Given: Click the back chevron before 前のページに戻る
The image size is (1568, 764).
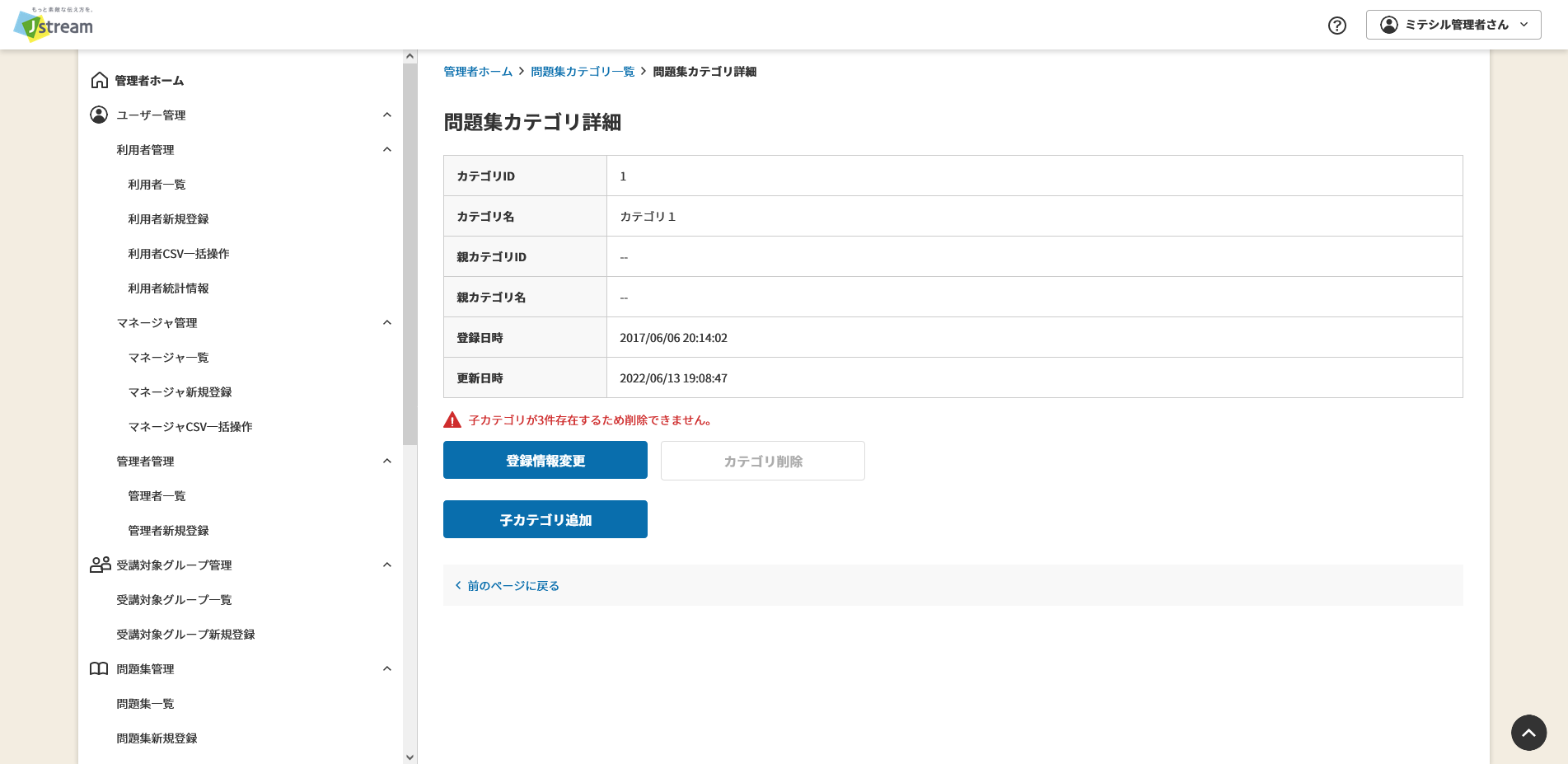Looking at the screenshot, I should click(x=458, y=585).
